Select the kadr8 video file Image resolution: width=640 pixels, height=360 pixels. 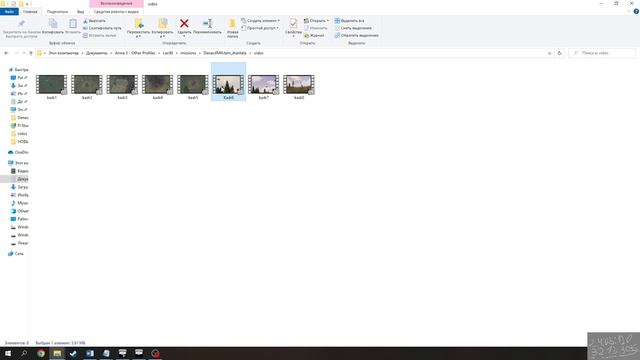click(299, 87)
